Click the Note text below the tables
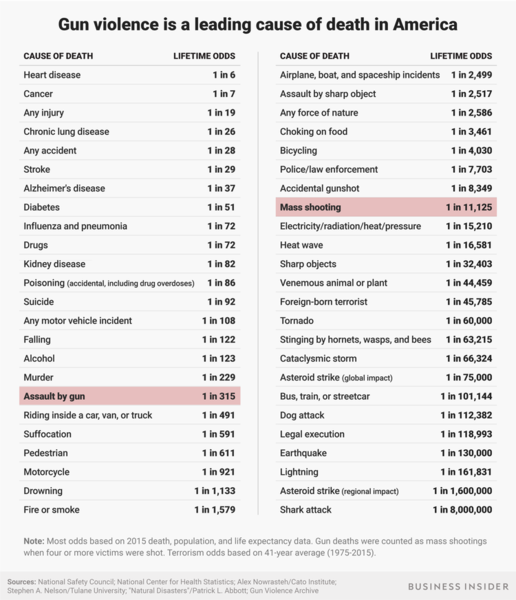516x600 pixels. (x=255, y=547)
